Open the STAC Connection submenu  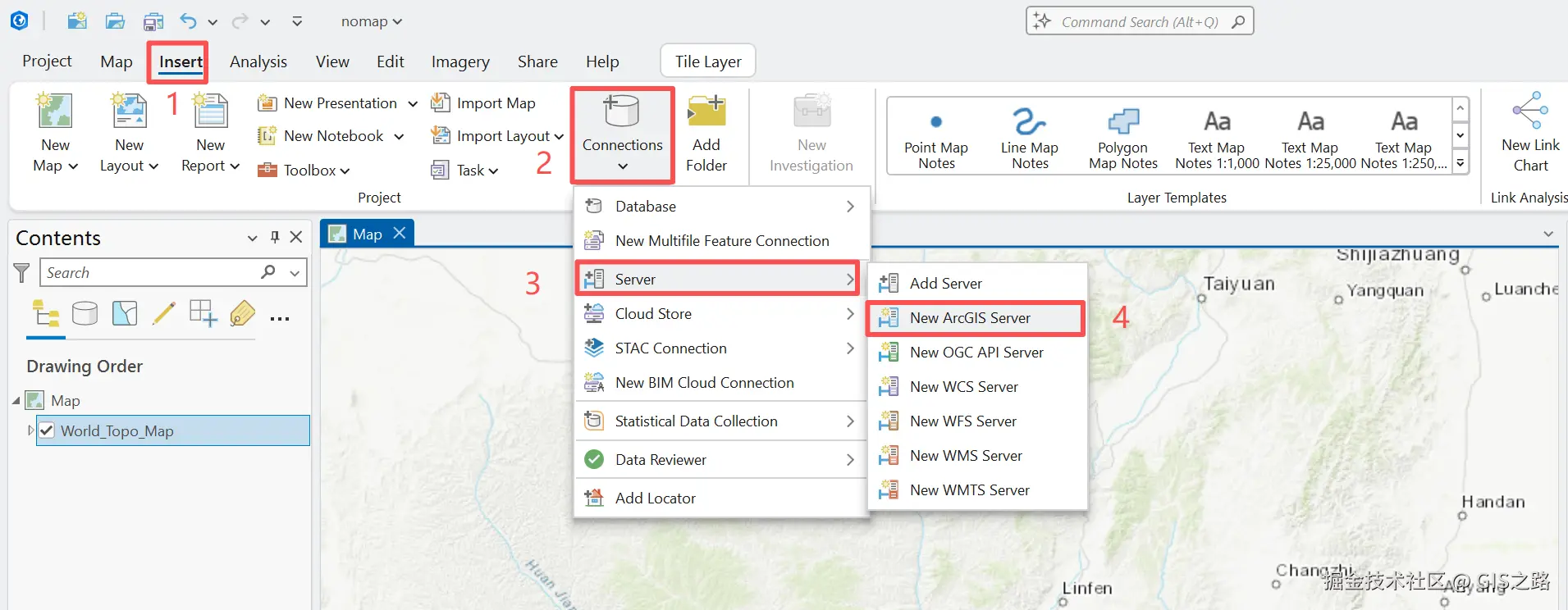click(x=720, y=348)
